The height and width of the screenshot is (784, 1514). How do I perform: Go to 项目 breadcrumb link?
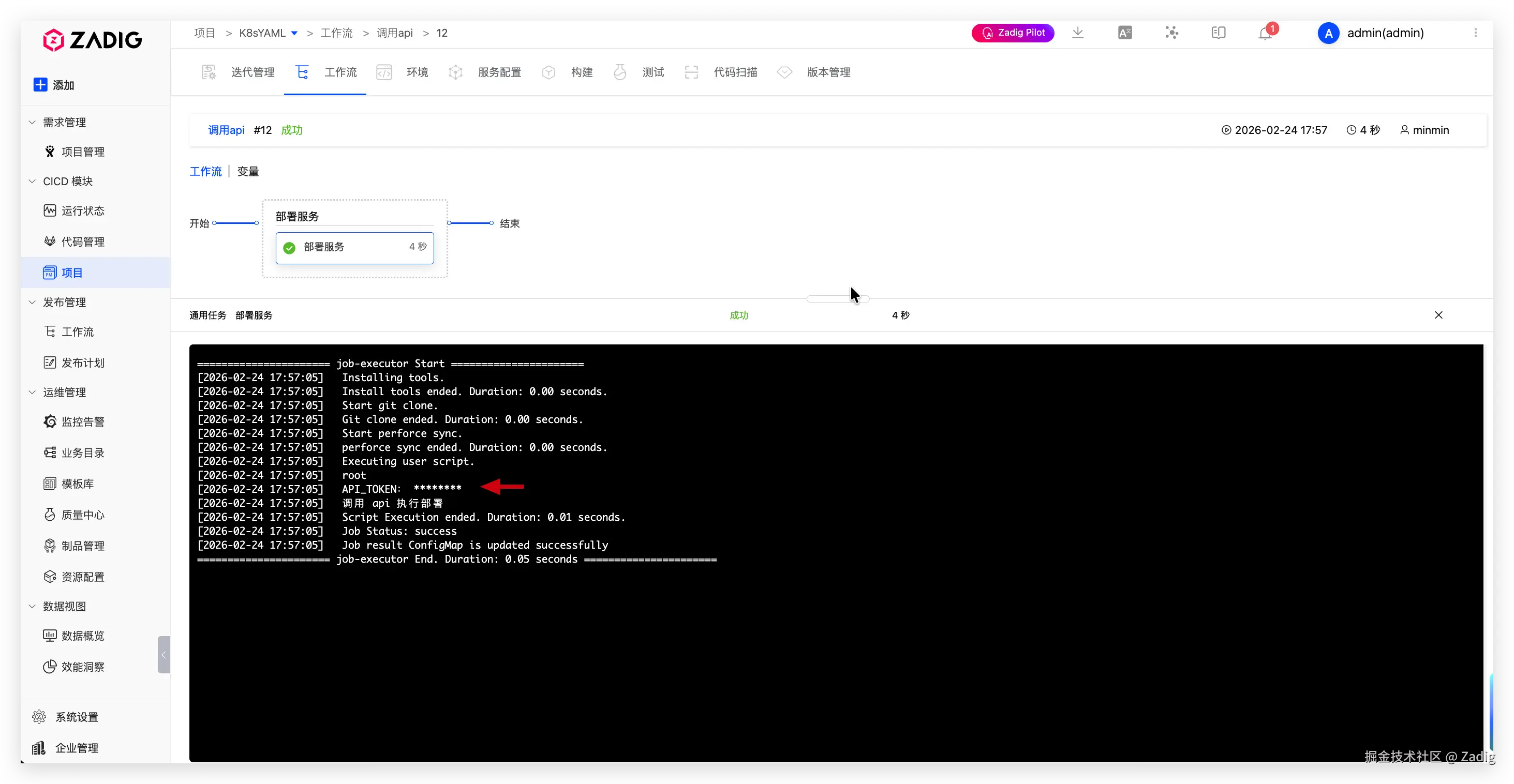[x=204, y=33]
